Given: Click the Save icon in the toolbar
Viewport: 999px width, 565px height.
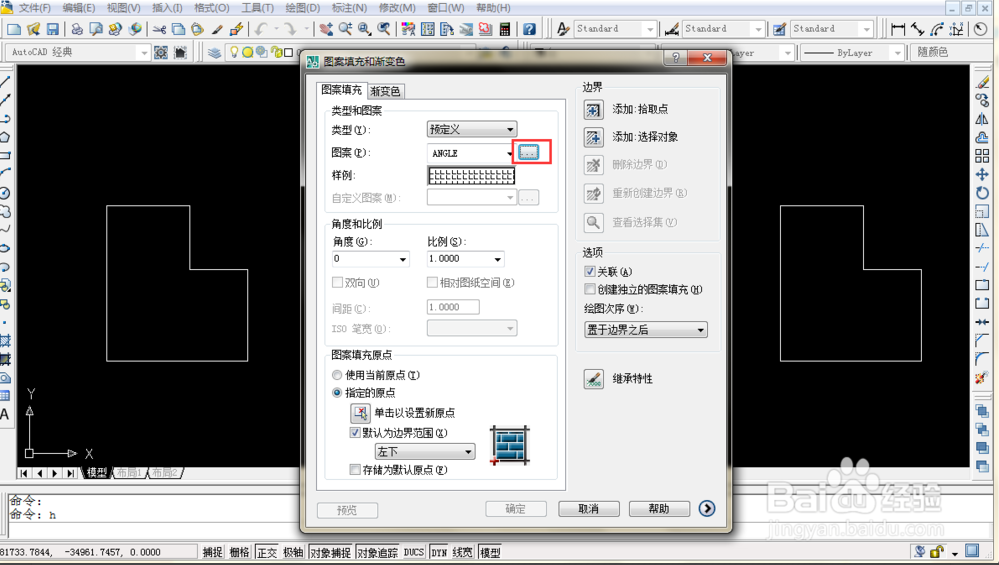Looking at the screenshot, I should [x=52, y=30].
